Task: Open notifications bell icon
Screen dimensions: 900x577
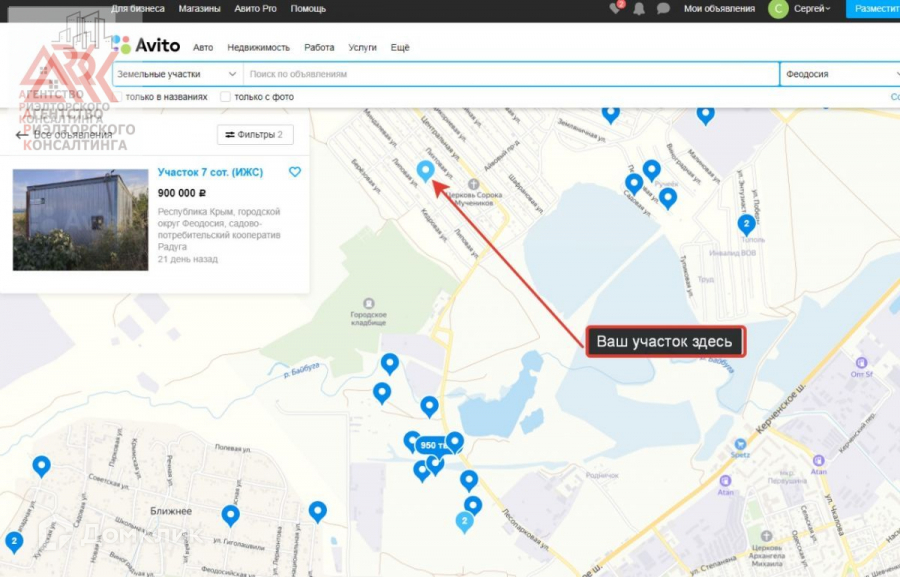Action: [639, 9]
